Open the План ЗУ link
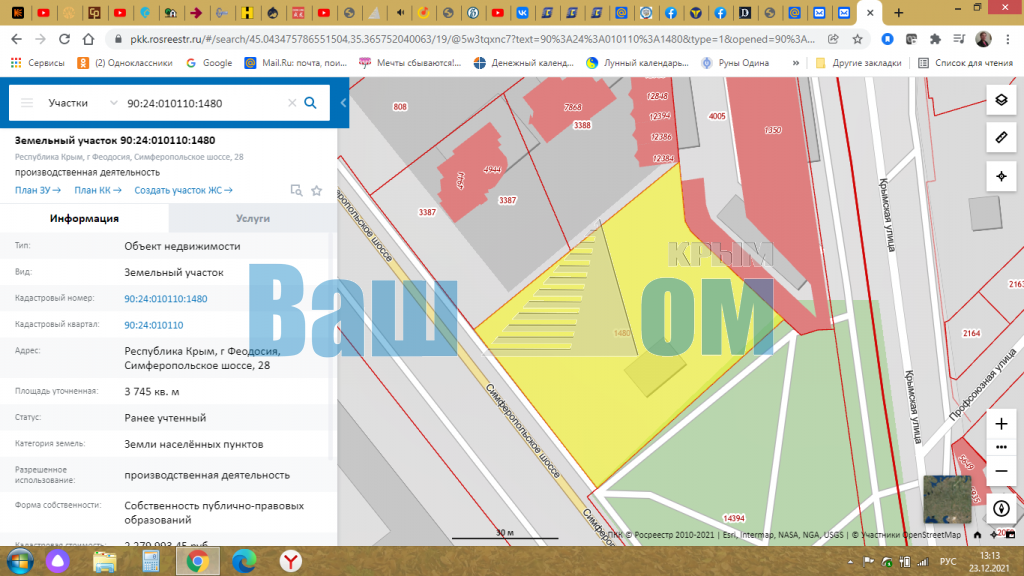 pyautogui.click(x=38, y=190)
